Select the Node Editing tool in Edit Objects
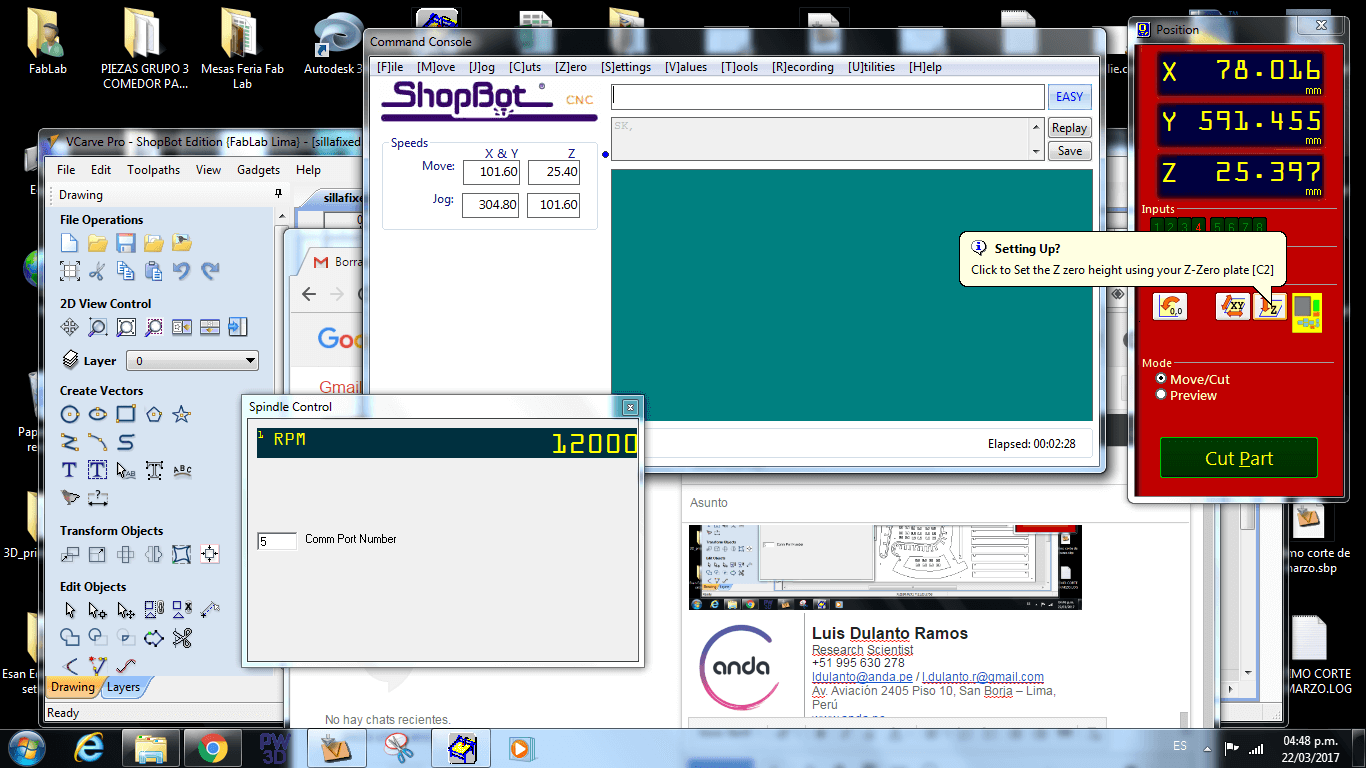 click(97, 610)
